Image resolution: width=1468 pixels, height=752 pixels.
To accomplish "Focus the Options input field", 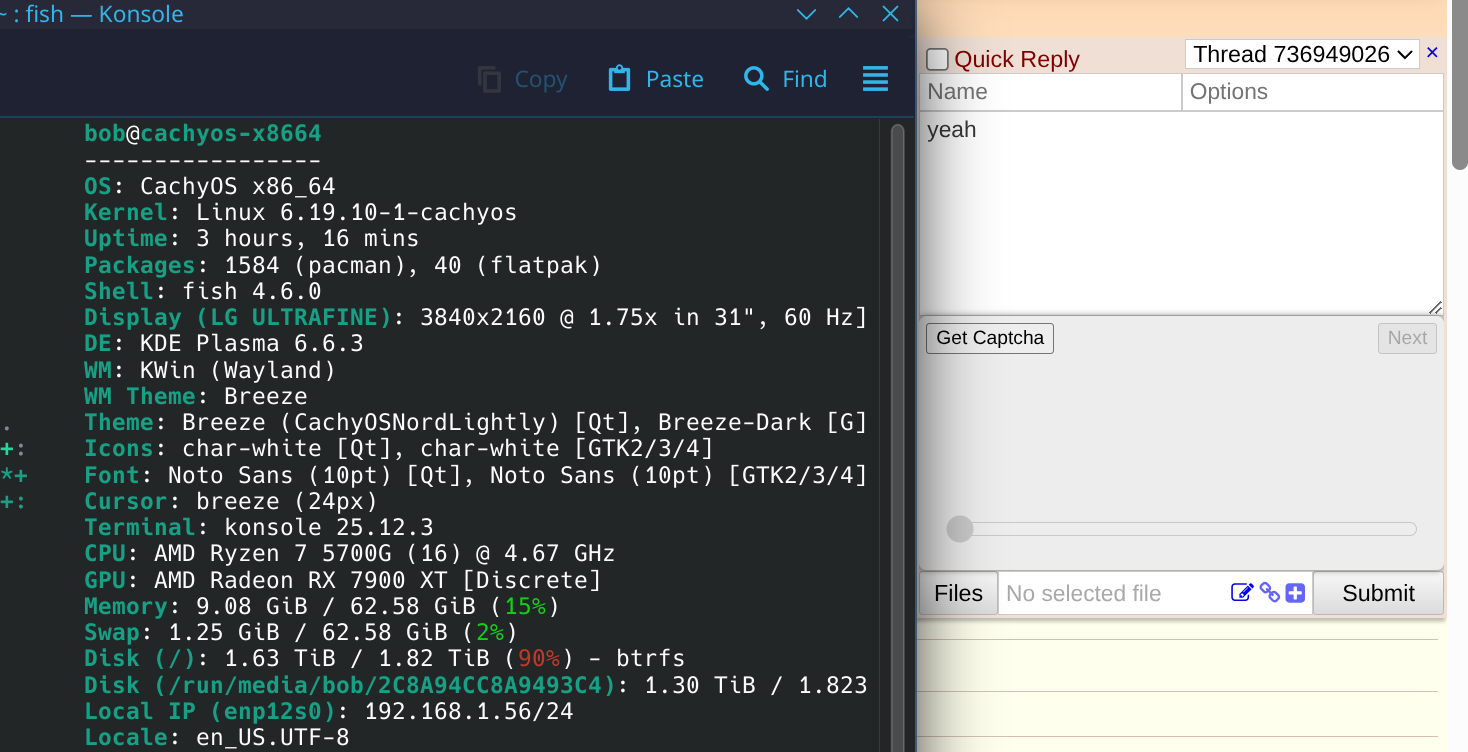I will [x=1313, y=92].
